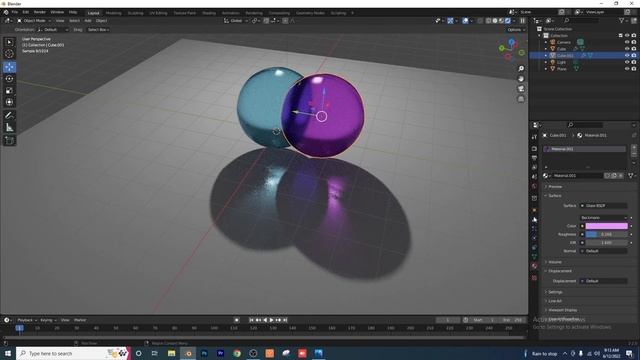Open the Surface Glass BSDF shader dropdown
Screen dimensions: 640x360
pos(604,206)
